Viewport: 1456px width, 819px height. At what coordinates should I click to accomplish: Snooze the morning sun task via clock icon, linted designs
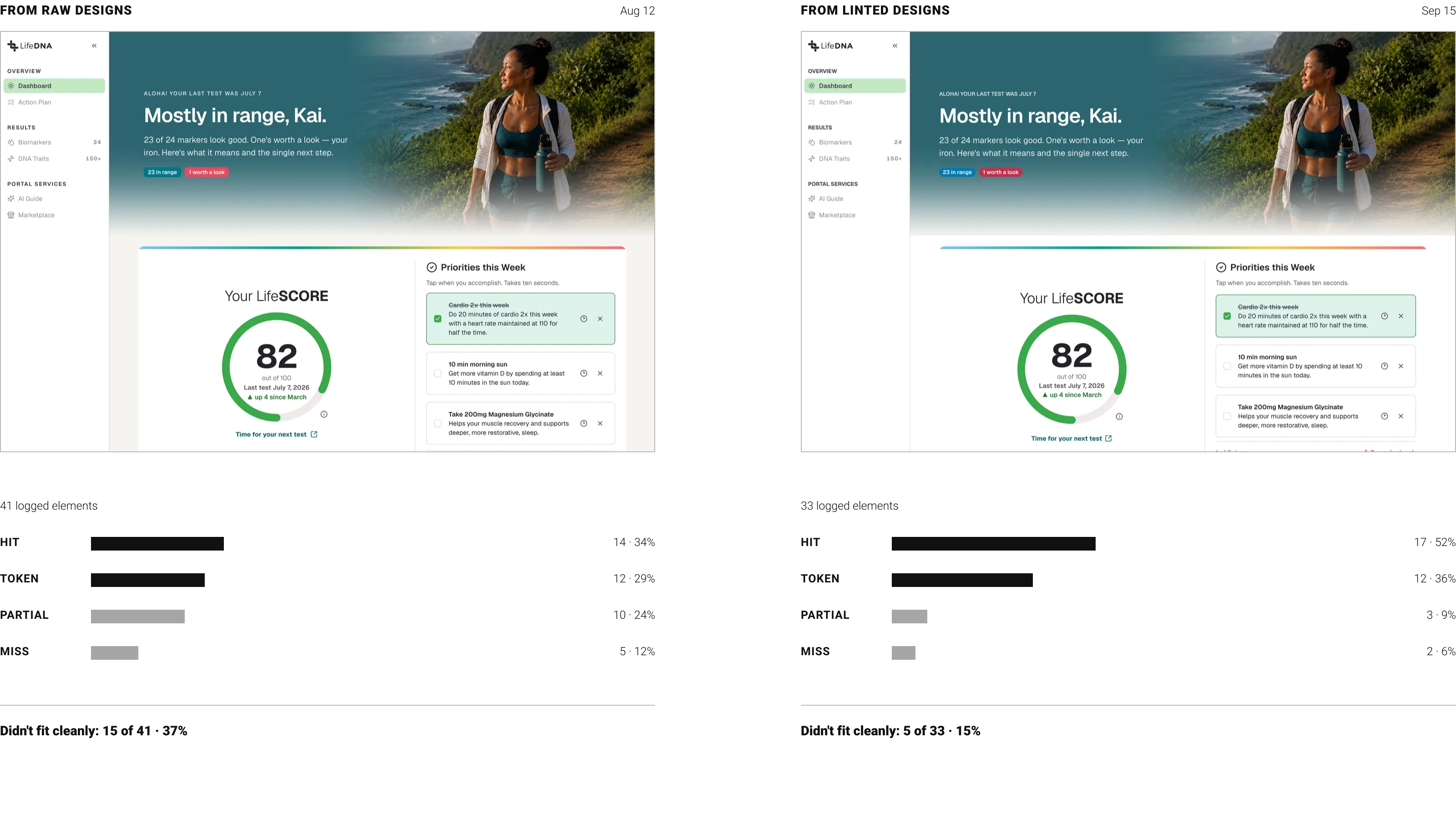(x=1384, y=366)
